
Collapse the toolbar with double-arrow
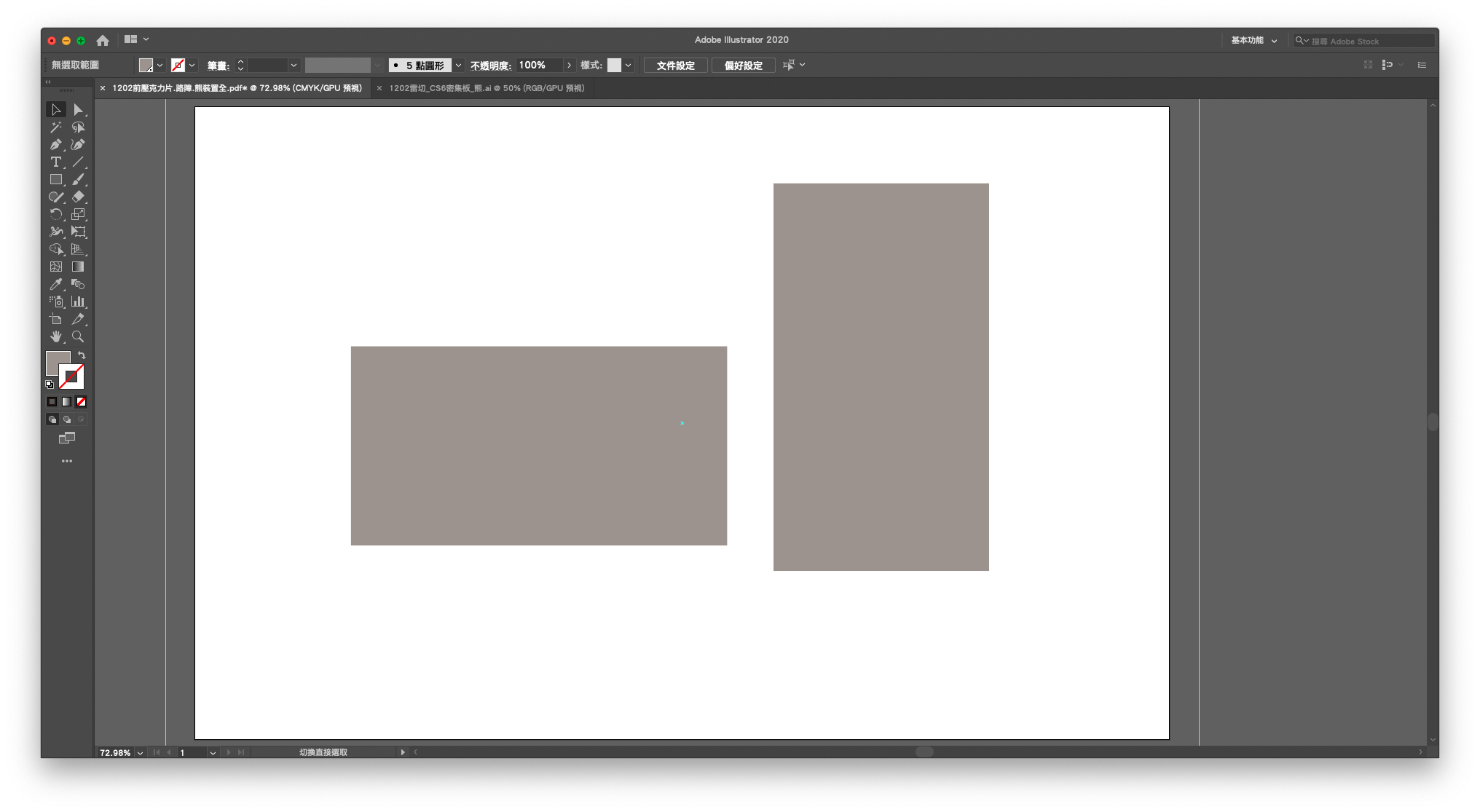pos(48,82)
